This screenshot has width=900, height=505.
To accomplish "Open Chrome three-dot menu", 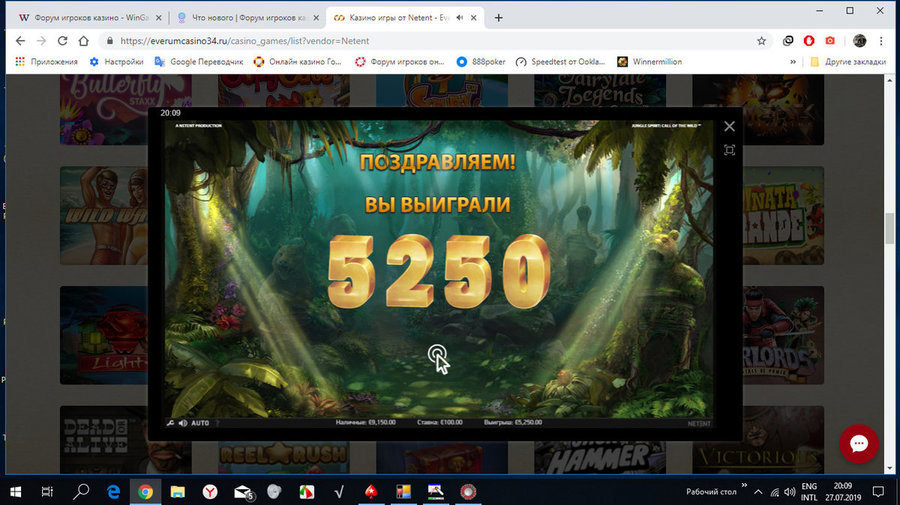I will pyautogui.click(x=881, y=41).
